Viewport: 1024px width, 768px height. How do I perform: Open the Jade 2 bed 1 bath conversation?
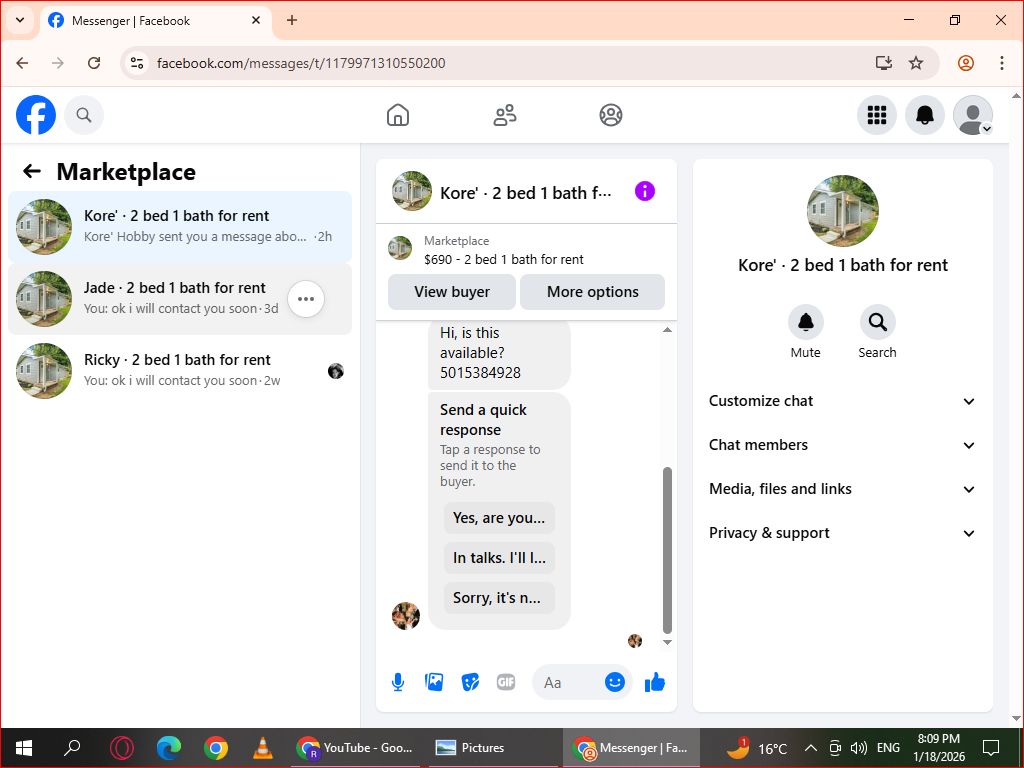(x=180, y=299)
